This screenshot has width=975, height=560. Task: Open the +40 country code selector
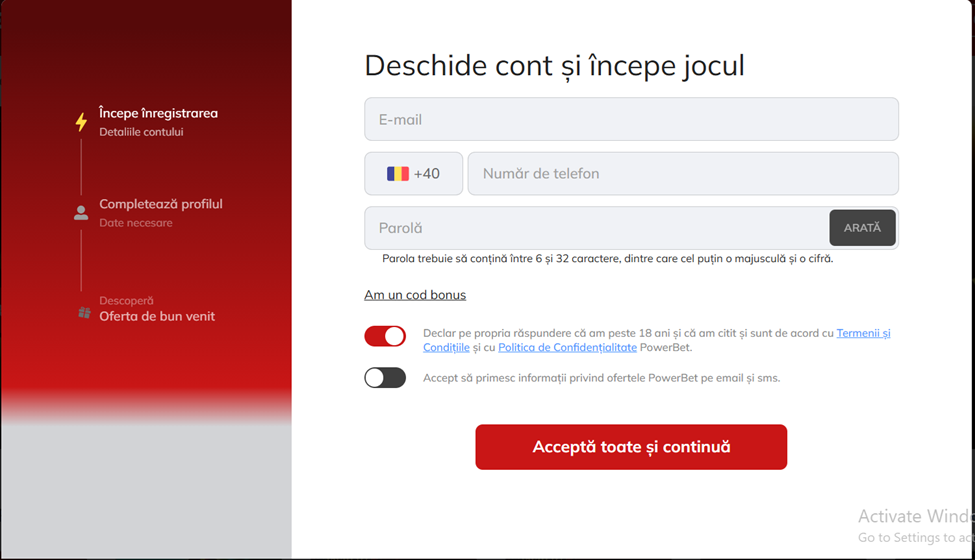(x=414, y=174)
